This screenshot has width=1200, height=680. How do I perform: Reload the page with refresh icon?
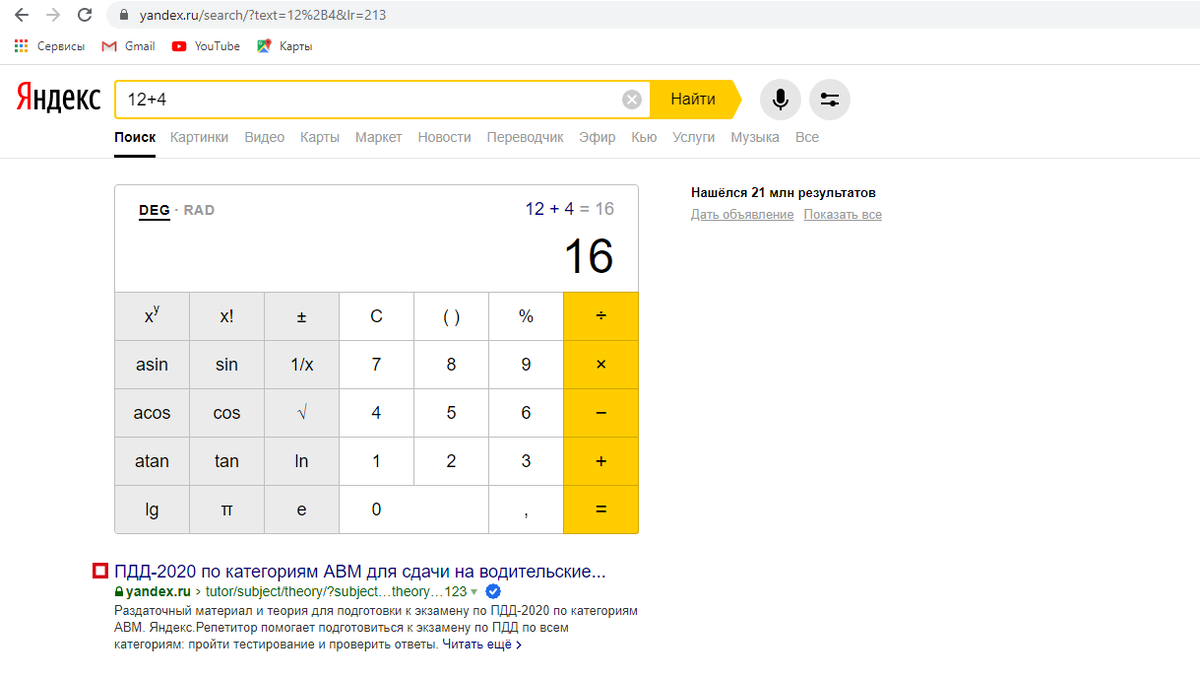click(85, 15)
